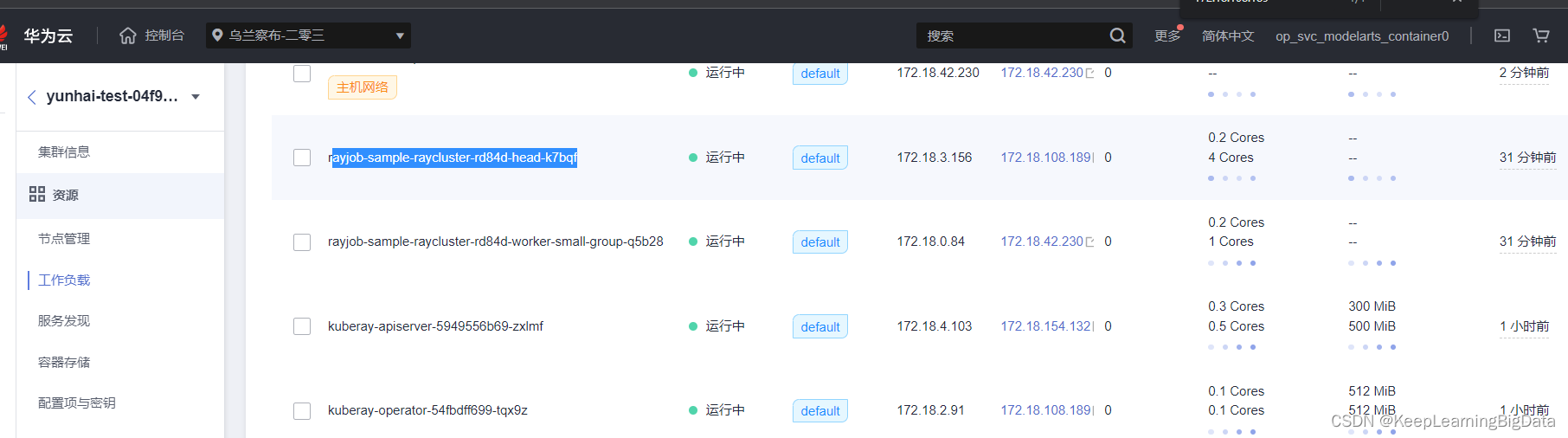Click default namespace tag in head-k7bqf row
The width and height of the screenshot is (1568, 438).
820,158
